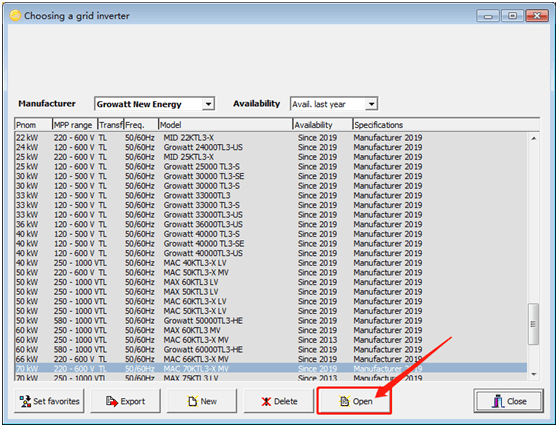Select the MAX 60KTL3 LV row
558x427 pixels.
click(x=271, y=282)
